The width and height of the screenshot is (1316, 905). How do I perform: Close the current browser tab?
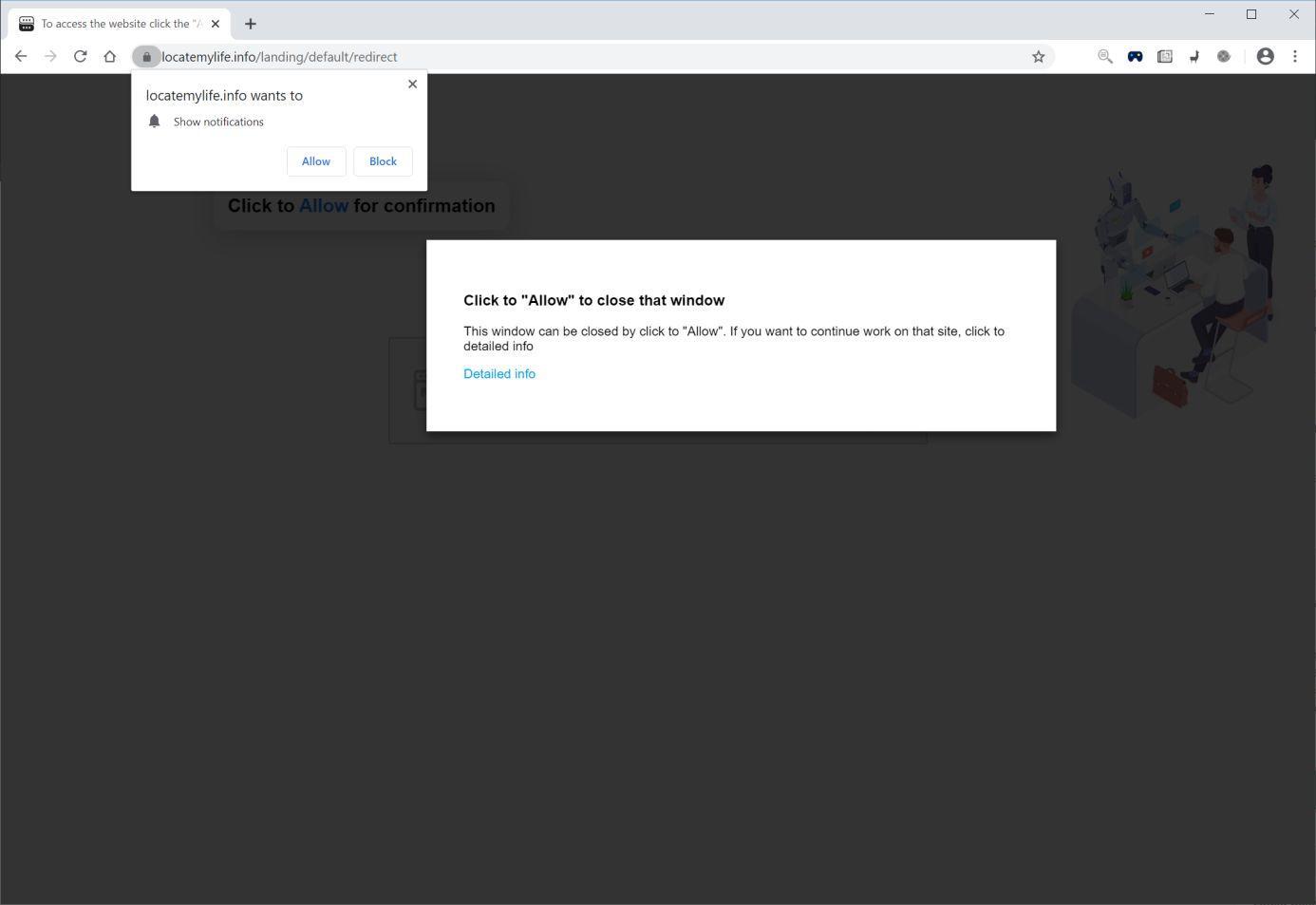pyautogui.click(x=216, y=24)
